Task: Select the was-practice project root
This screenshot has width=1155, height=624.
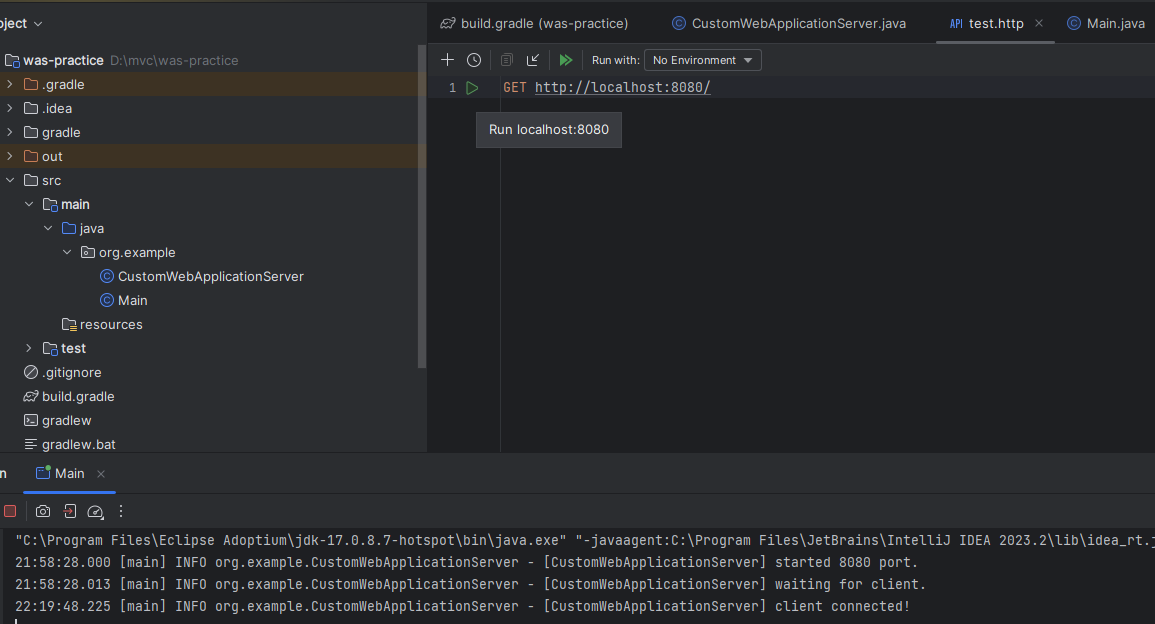Action: point(63,60)
